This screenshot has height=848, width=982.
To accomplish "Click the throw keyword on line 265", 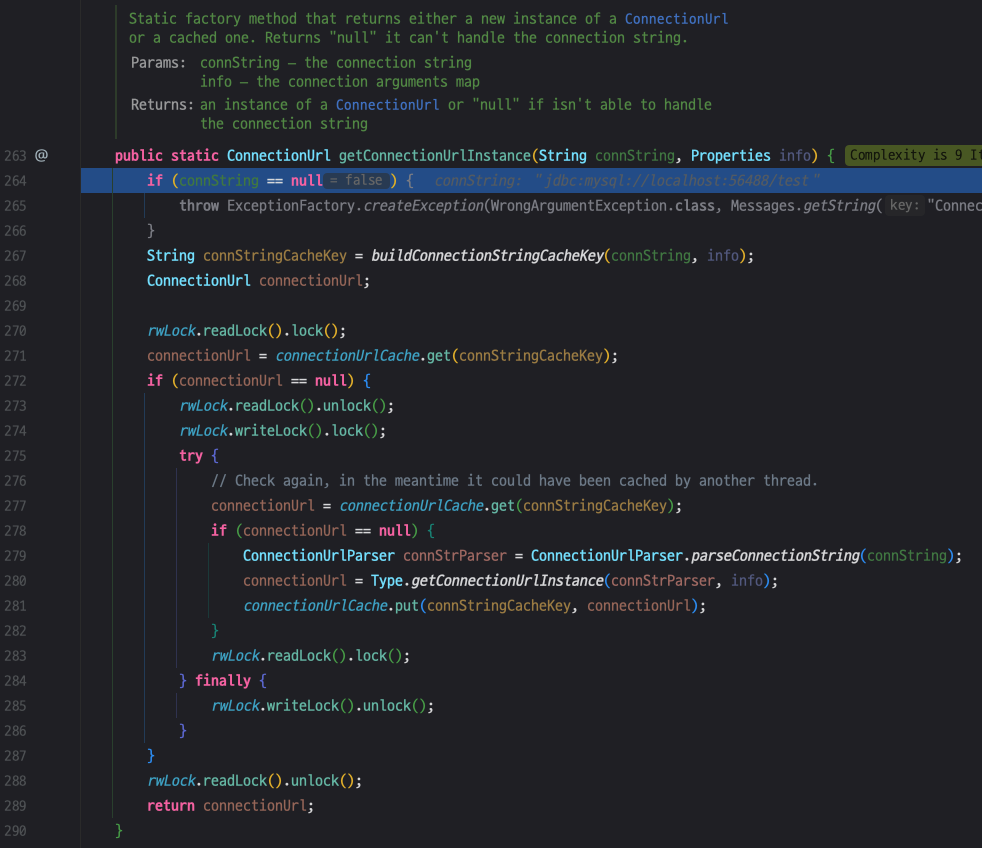I will [x=199, y=205].
